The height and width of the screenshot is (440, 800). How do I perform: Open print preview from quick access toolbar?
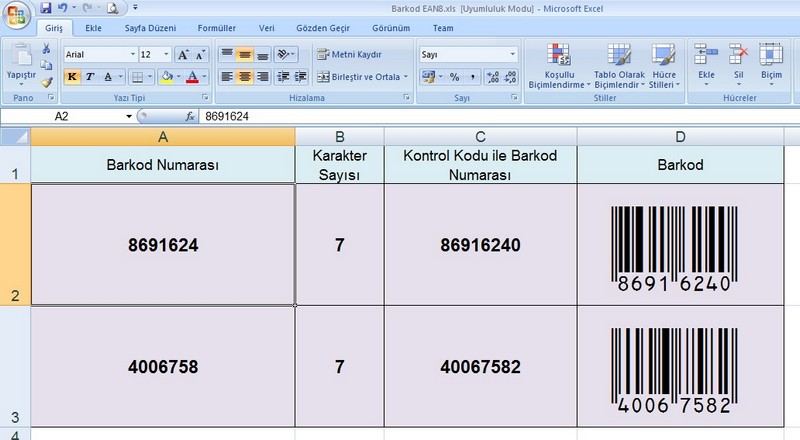coord(113,8)
